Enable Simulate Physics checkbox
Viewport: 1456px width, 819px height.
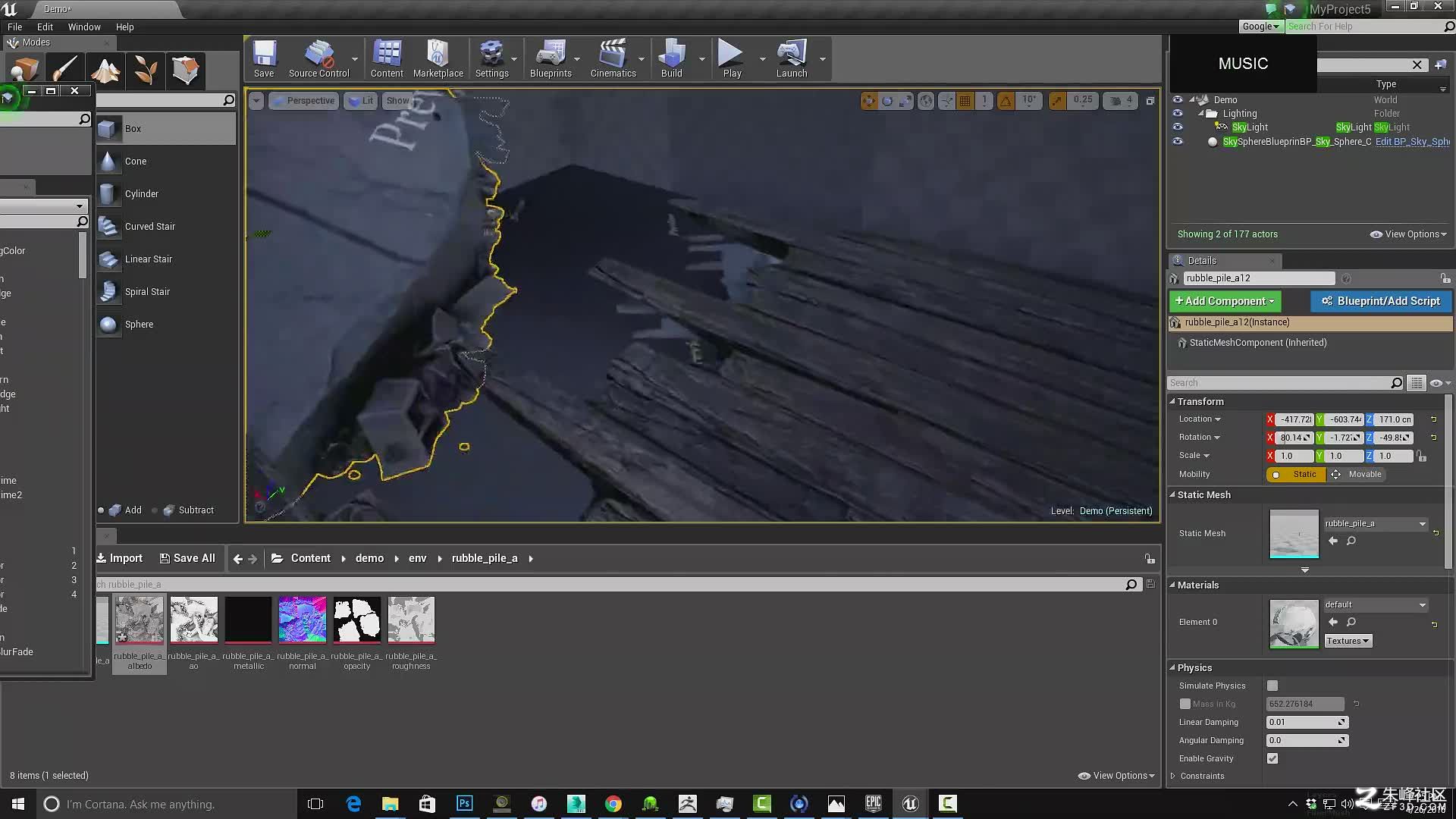point(1272,686)
